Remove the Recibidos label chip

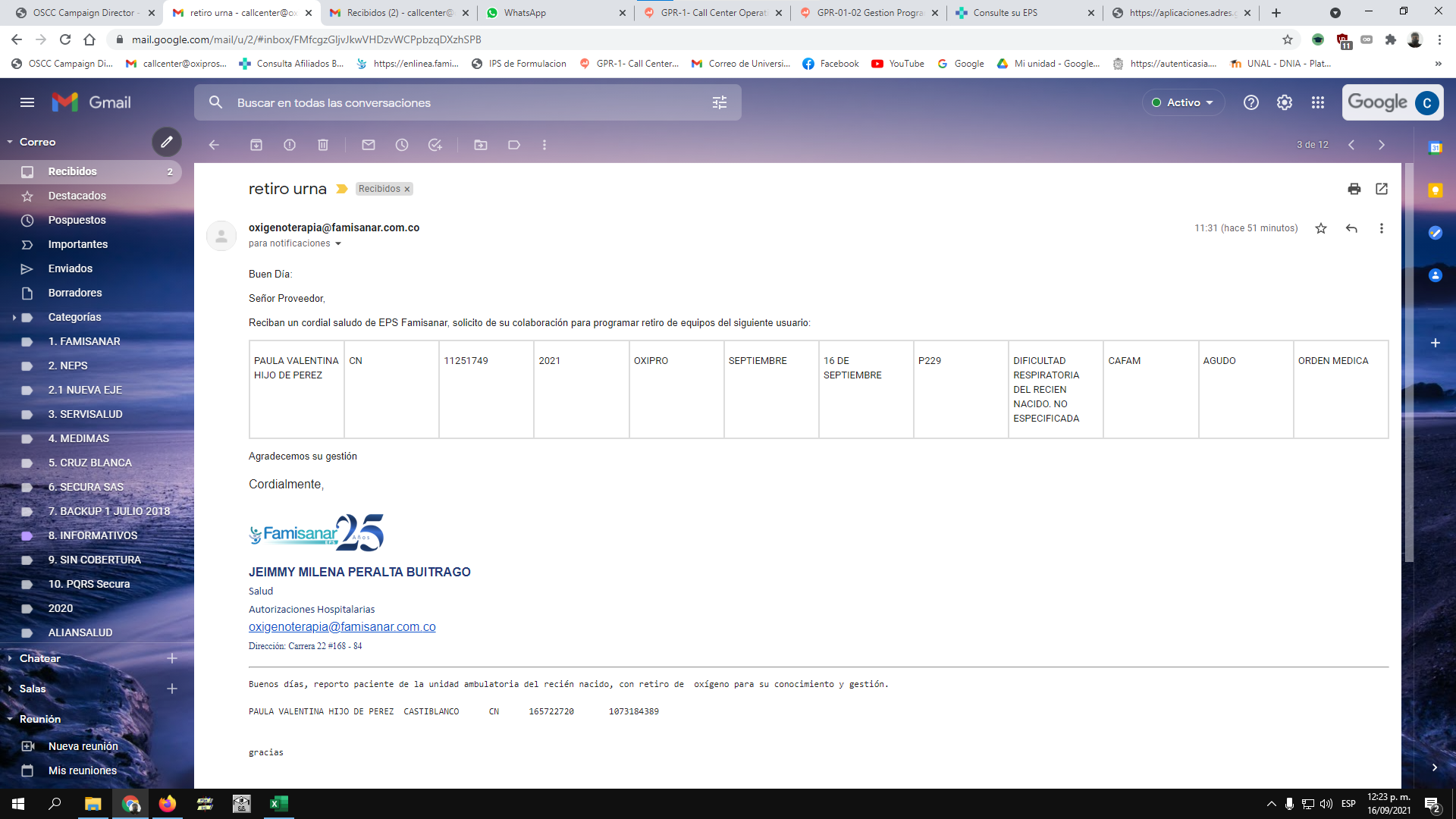tap(406, 190)
